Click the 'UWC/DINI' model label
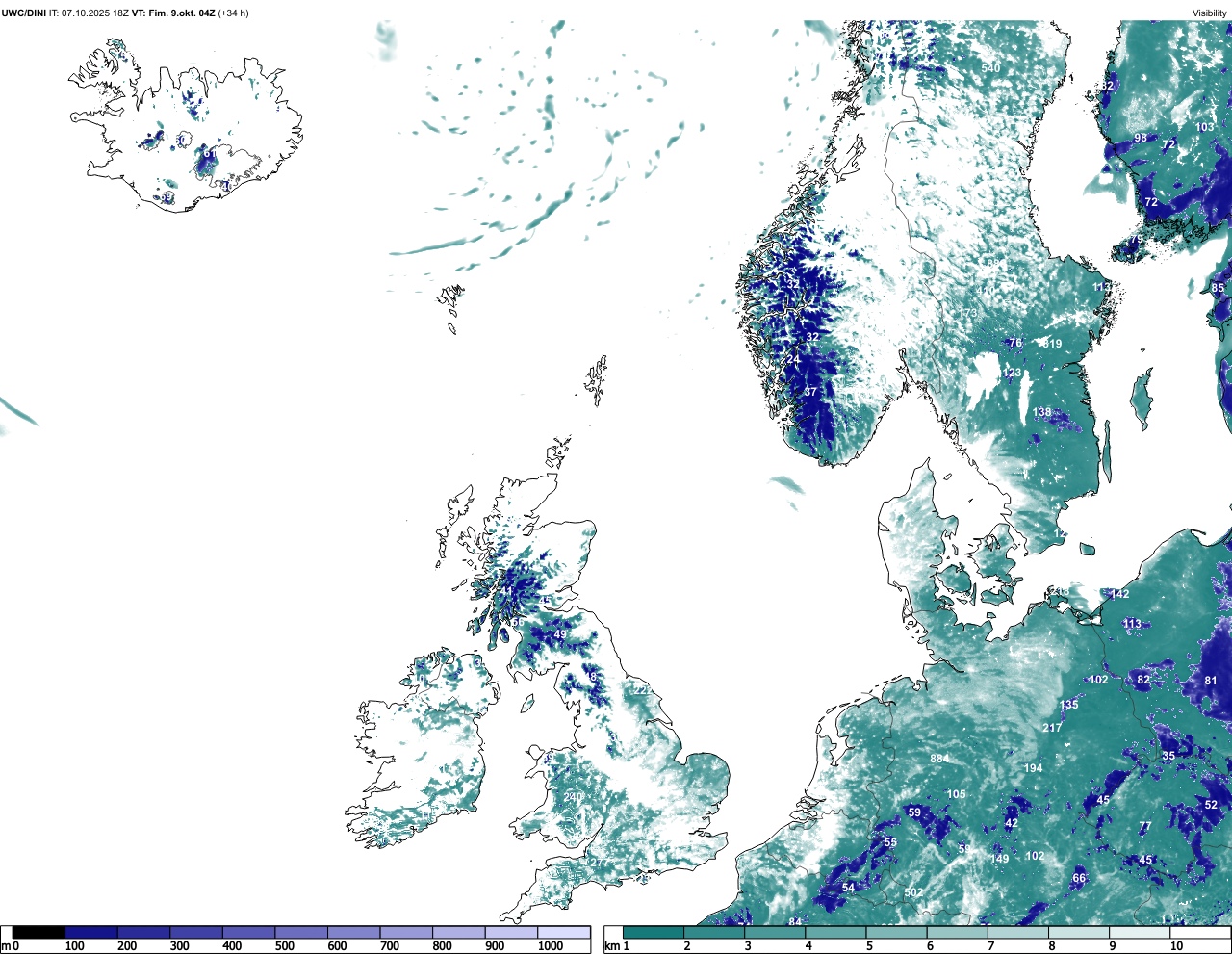Image resolution: width=1232 pixels, height=954 pixels. click(23, 13)
